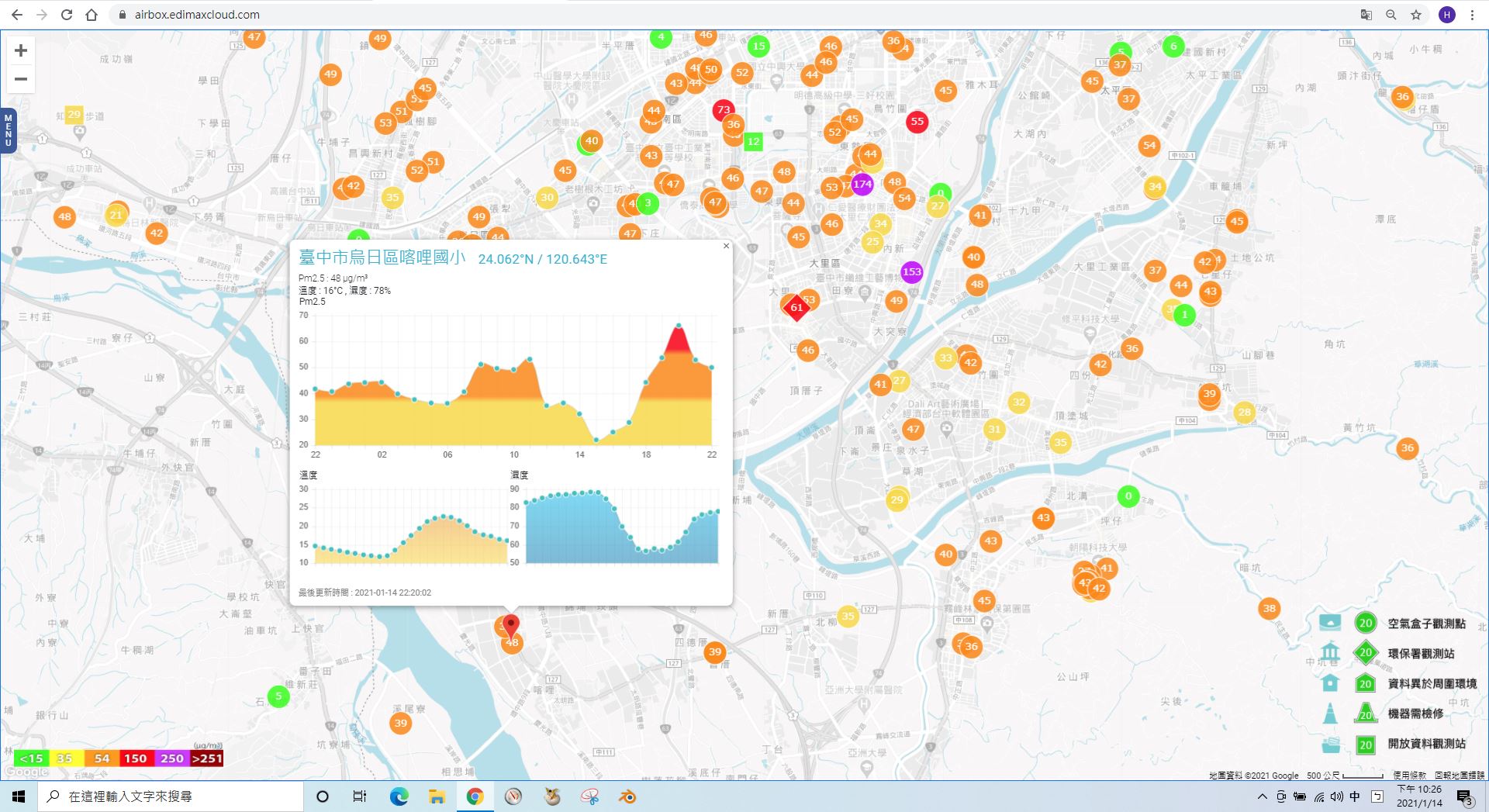Select the yellow square 29 marker
This screenshot has width=1489, height=812.
point(74,115)
